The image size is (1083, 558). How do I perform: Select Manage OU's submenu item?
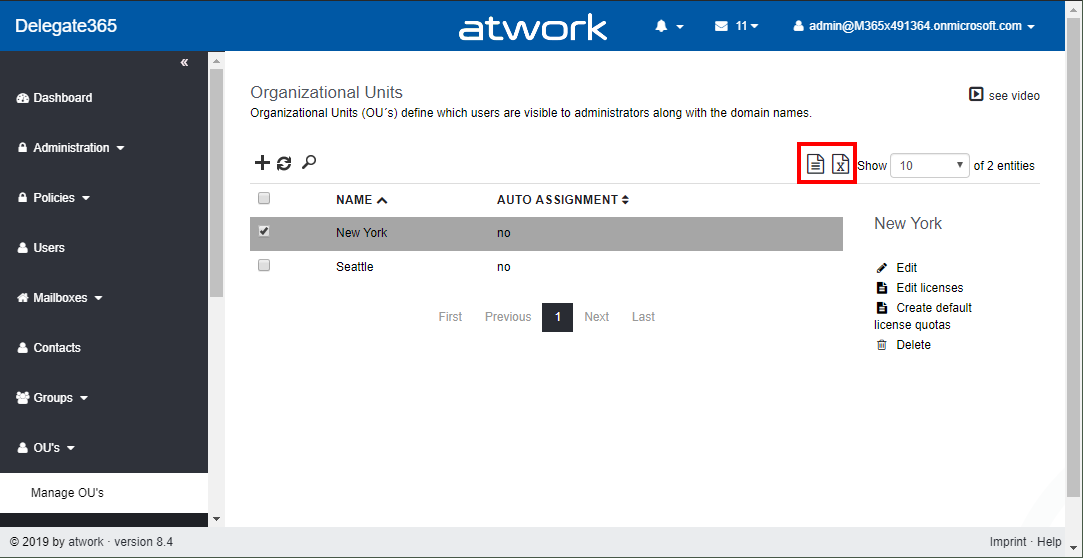104,493
